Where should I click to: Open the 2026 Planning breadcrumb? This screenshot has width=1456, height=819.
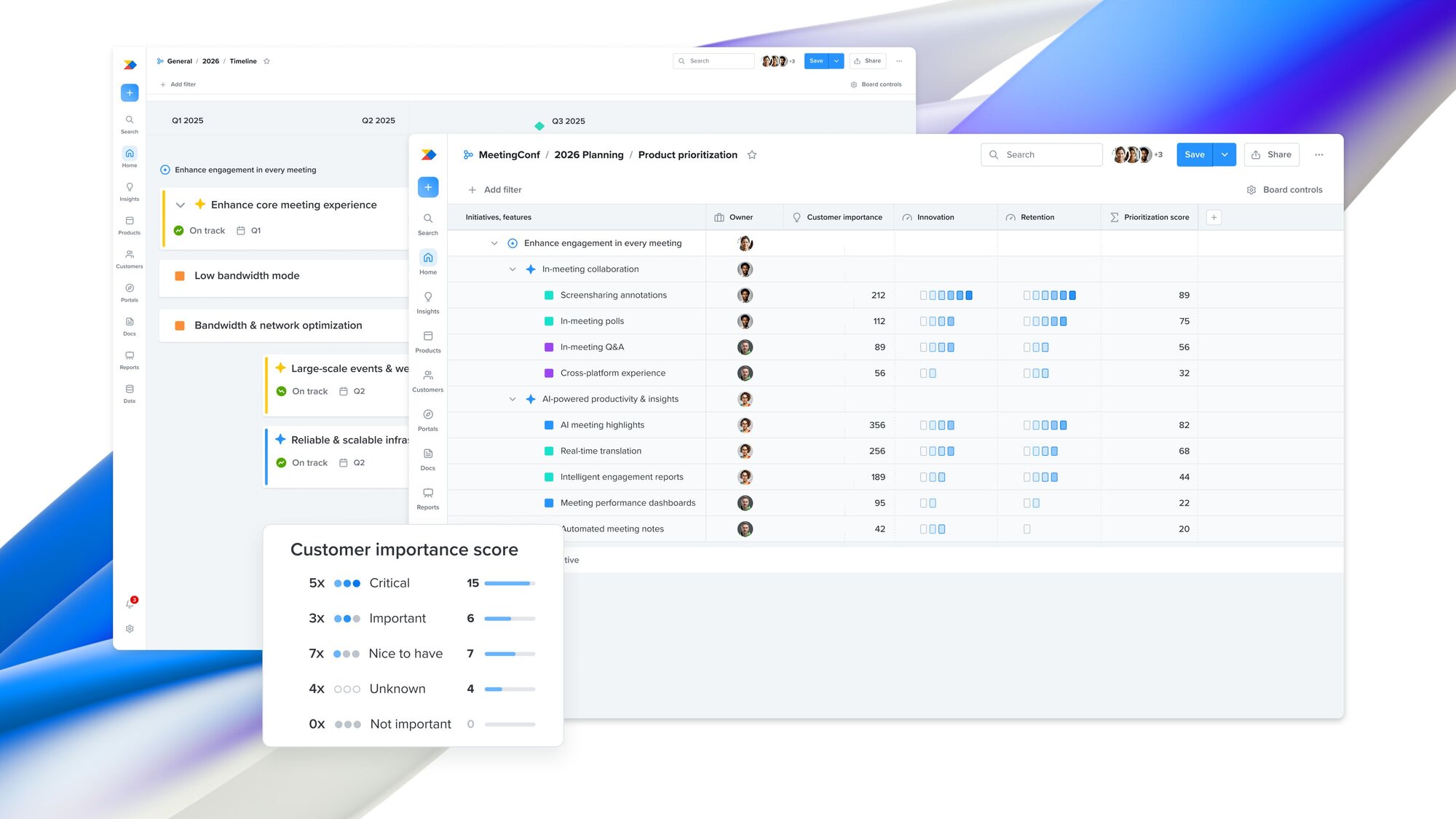pos(588,154)
